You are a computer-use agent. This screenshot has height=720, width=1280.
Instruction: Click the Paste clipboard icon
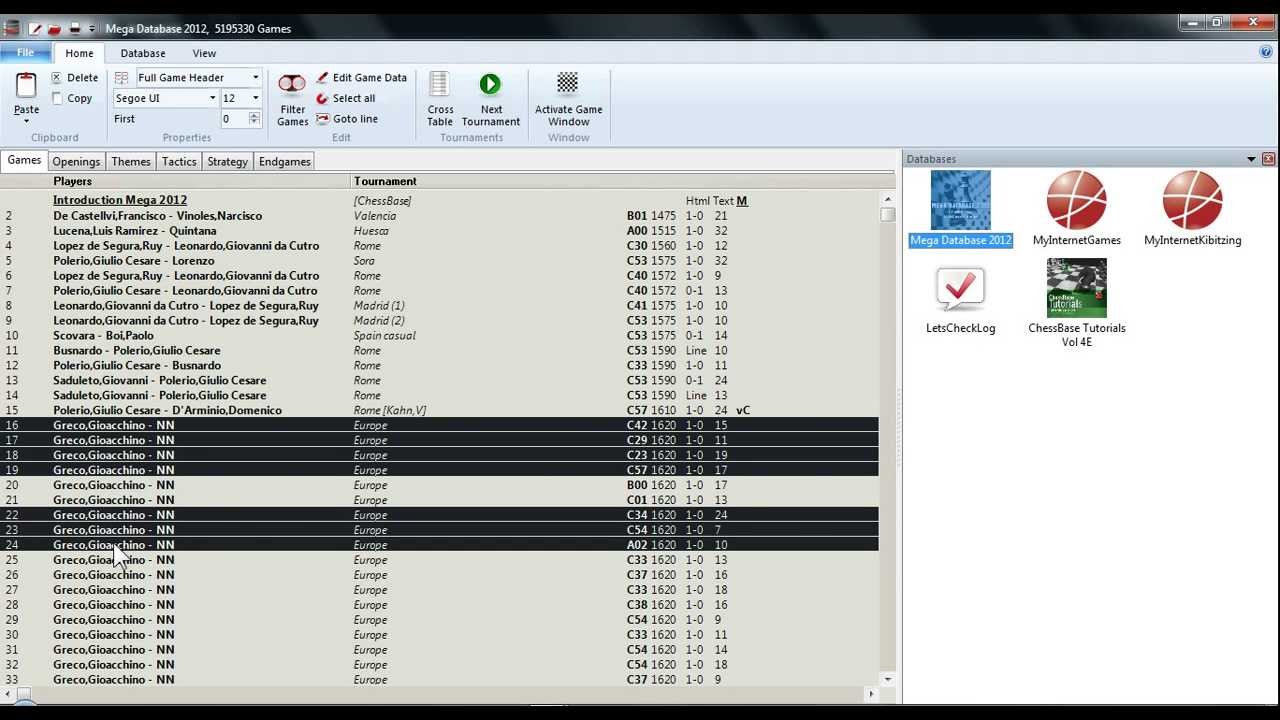click(26, 86)
